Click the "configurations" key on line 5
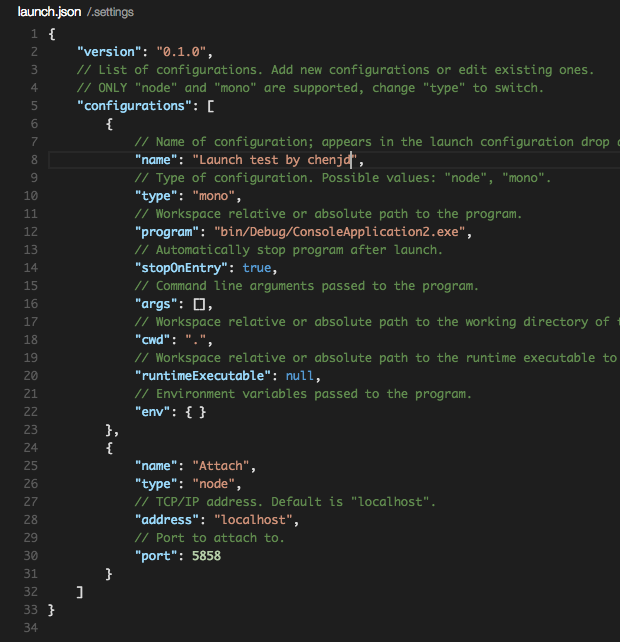Viewport: 620px width, 642px height. tap(134, 106)
